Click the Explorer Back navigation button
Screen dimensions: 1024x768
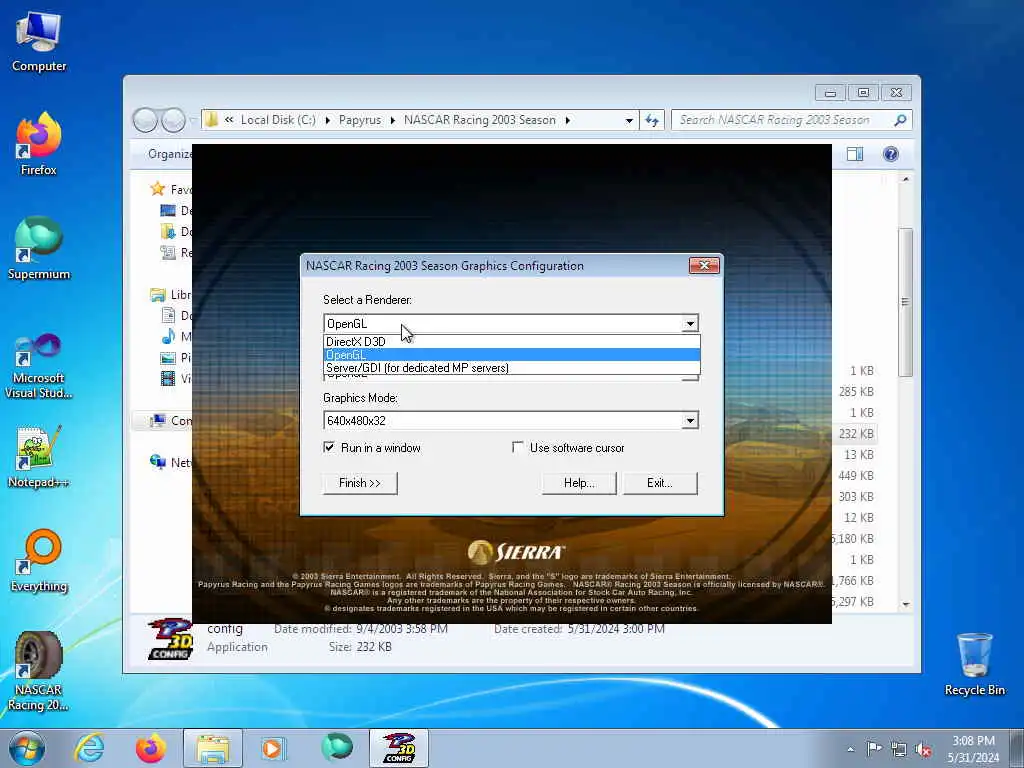click(x=145, y=120)
